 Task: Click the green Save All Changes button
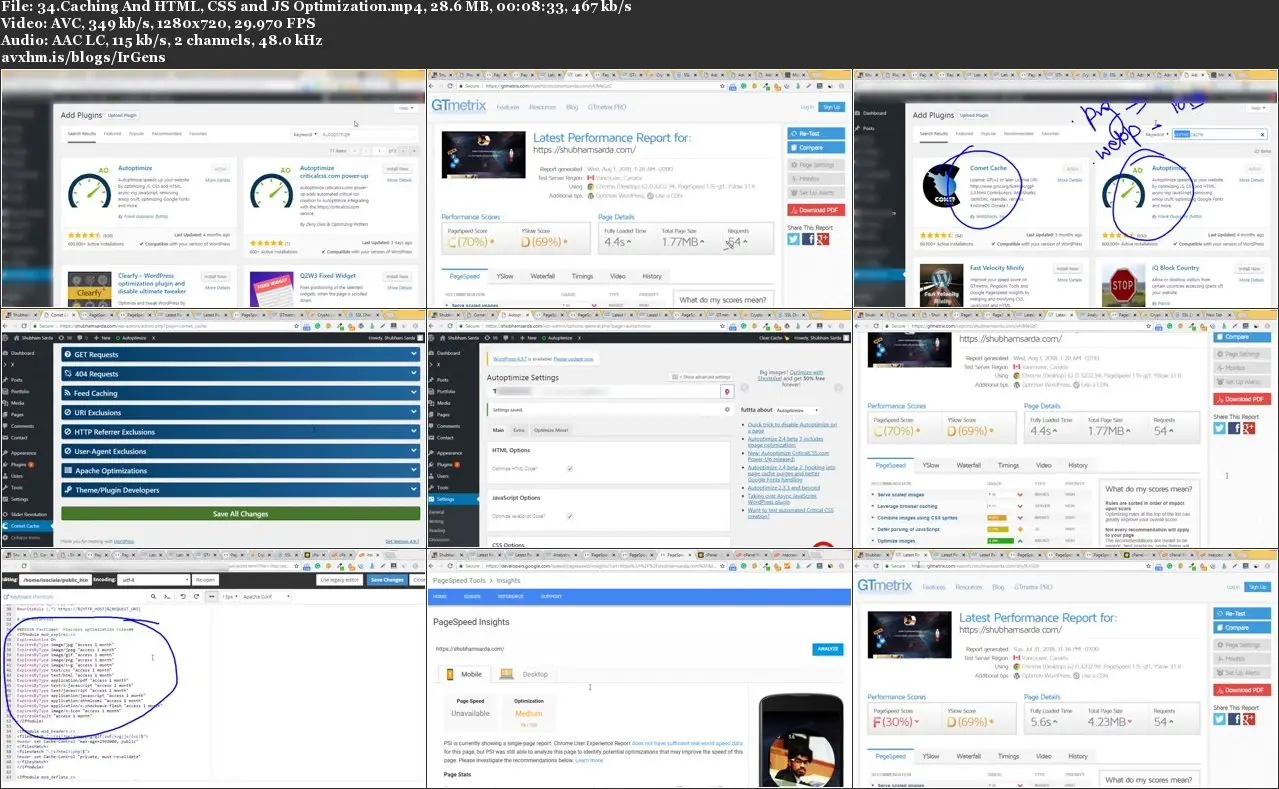click(x=241, y=513)
